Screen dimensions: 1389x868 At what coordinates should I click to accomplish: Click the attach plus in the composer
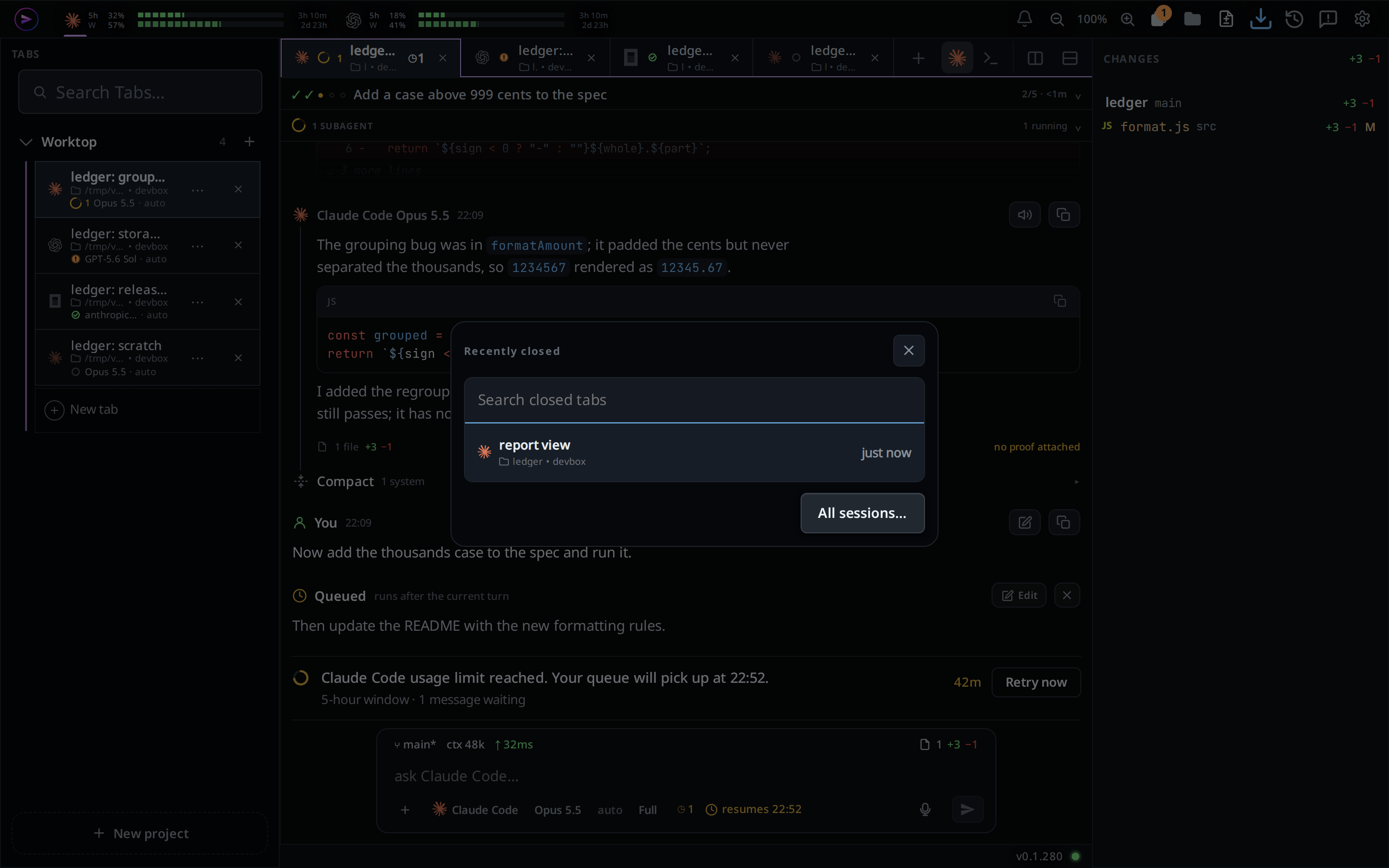405,810
